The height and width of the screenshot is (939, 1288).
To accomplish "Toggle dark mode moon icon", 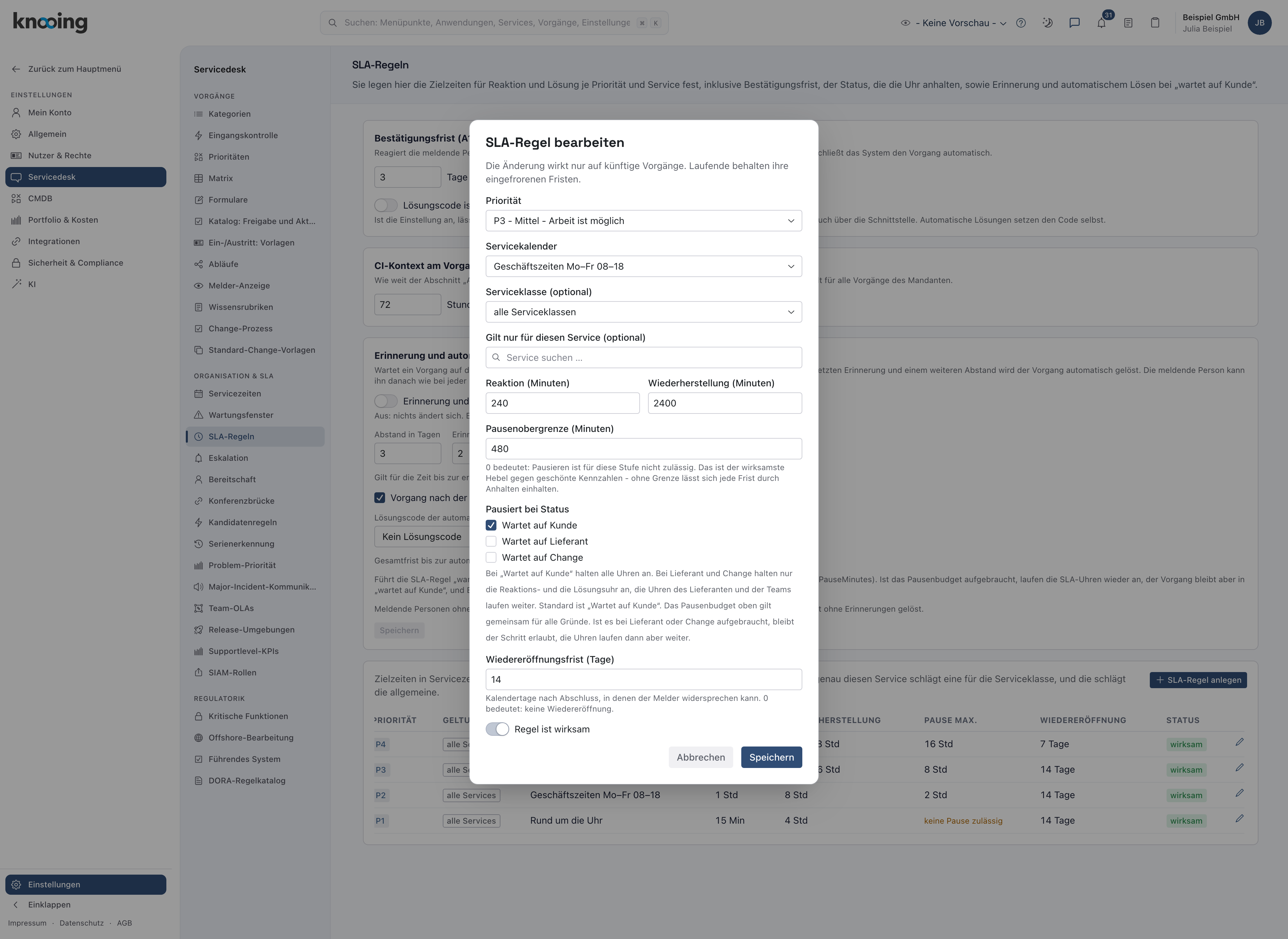I will coord(1048,23).
